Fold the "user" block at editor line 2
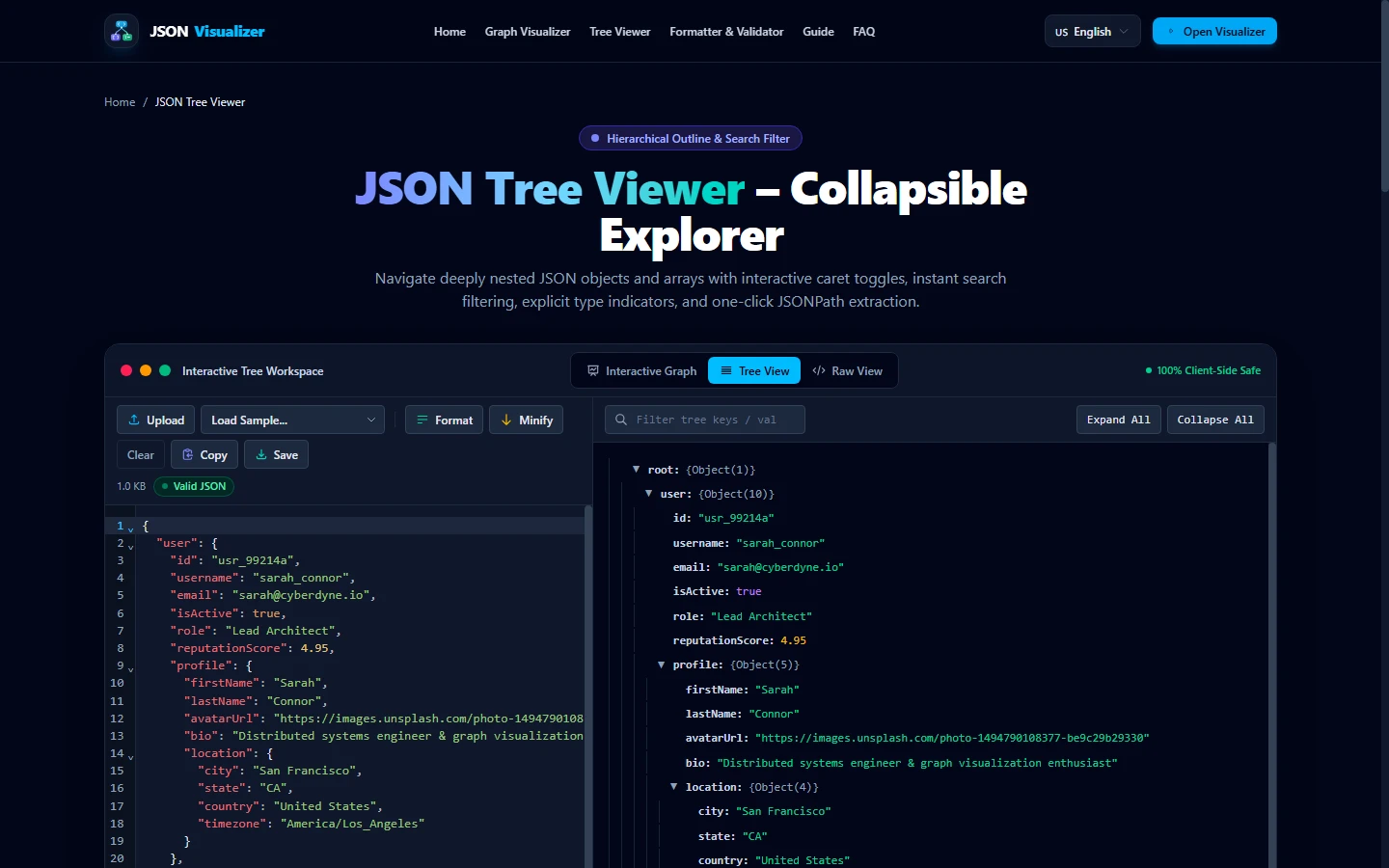 pos(131,546)
